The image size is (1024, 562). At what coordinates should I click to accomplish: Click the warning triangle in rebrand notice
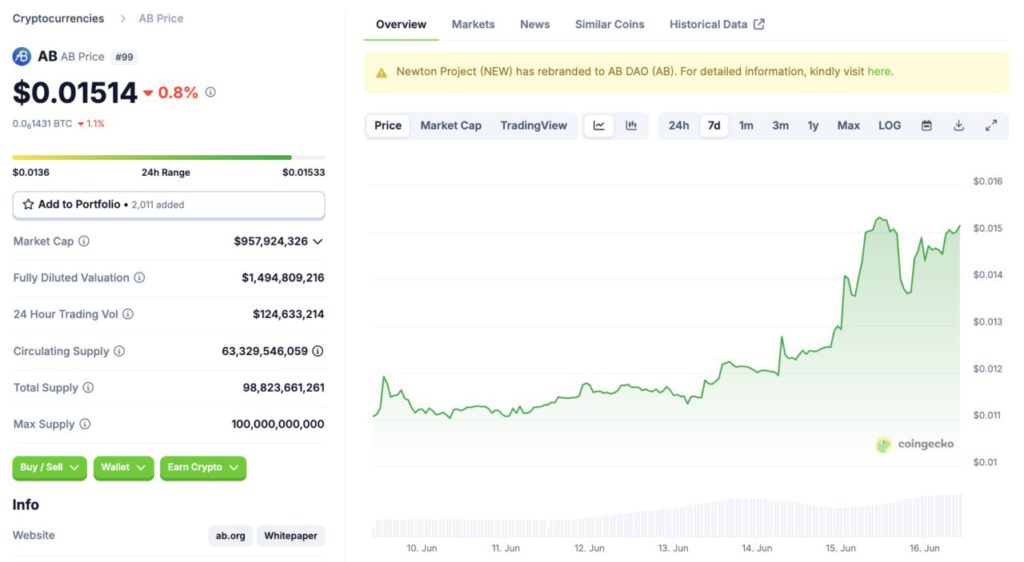(x=381, y=72)
